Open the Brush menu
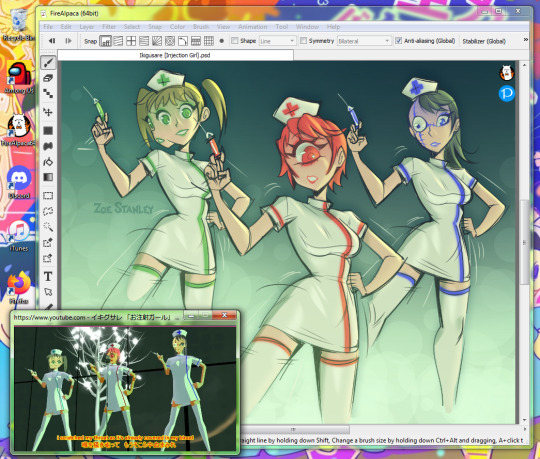This screenshot has width=540, height=459. (x=201, y=27)
